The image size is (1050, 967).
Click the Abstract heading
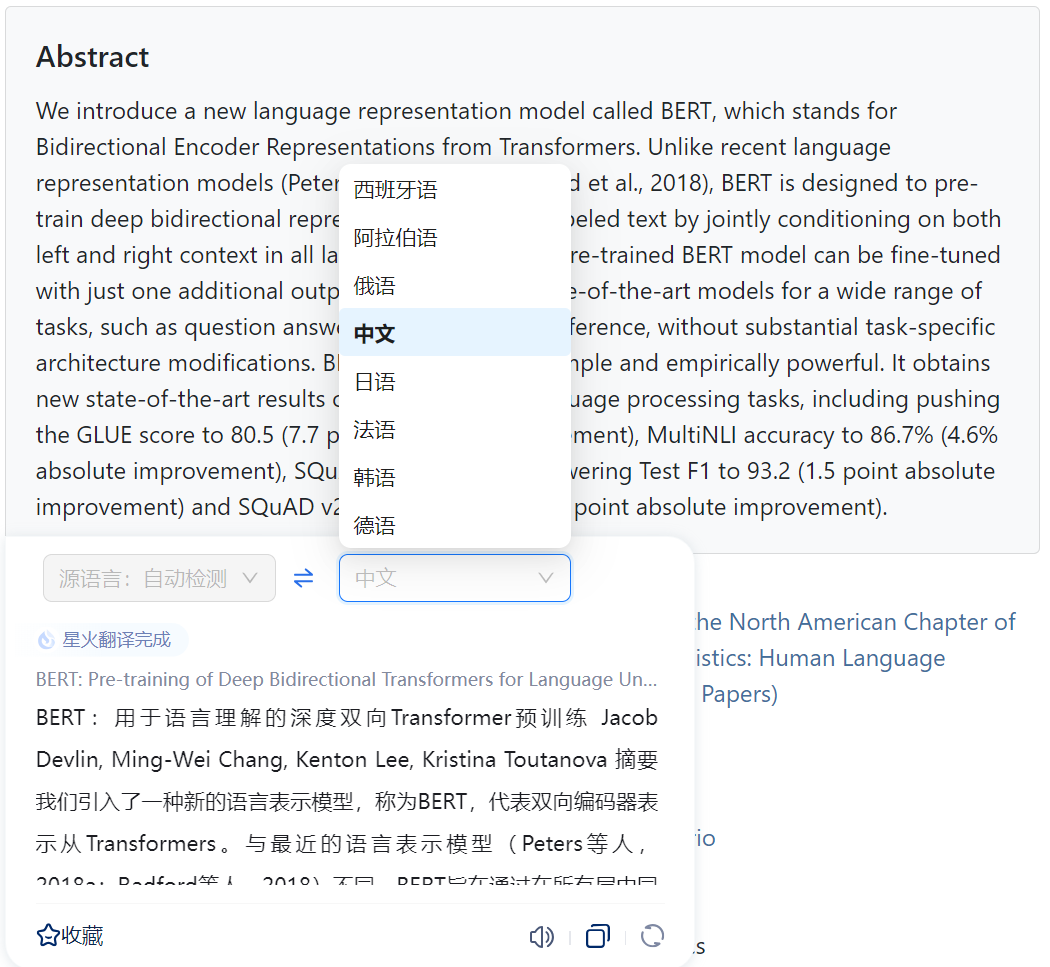tap(92, 57)
